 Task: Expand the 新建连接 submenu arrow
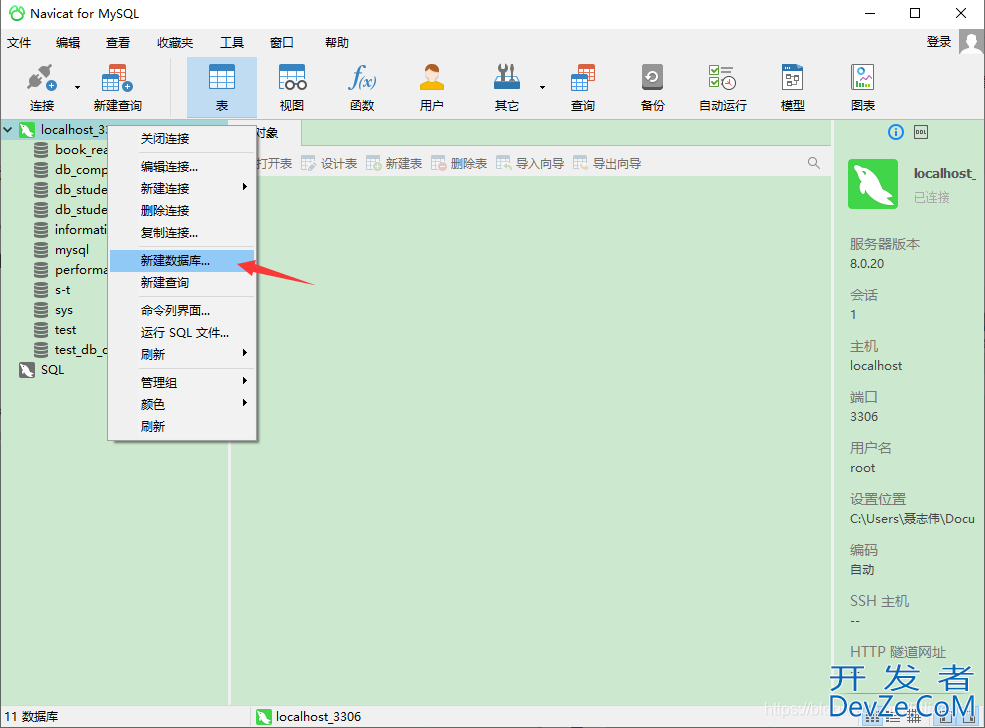tap(245, 188)
